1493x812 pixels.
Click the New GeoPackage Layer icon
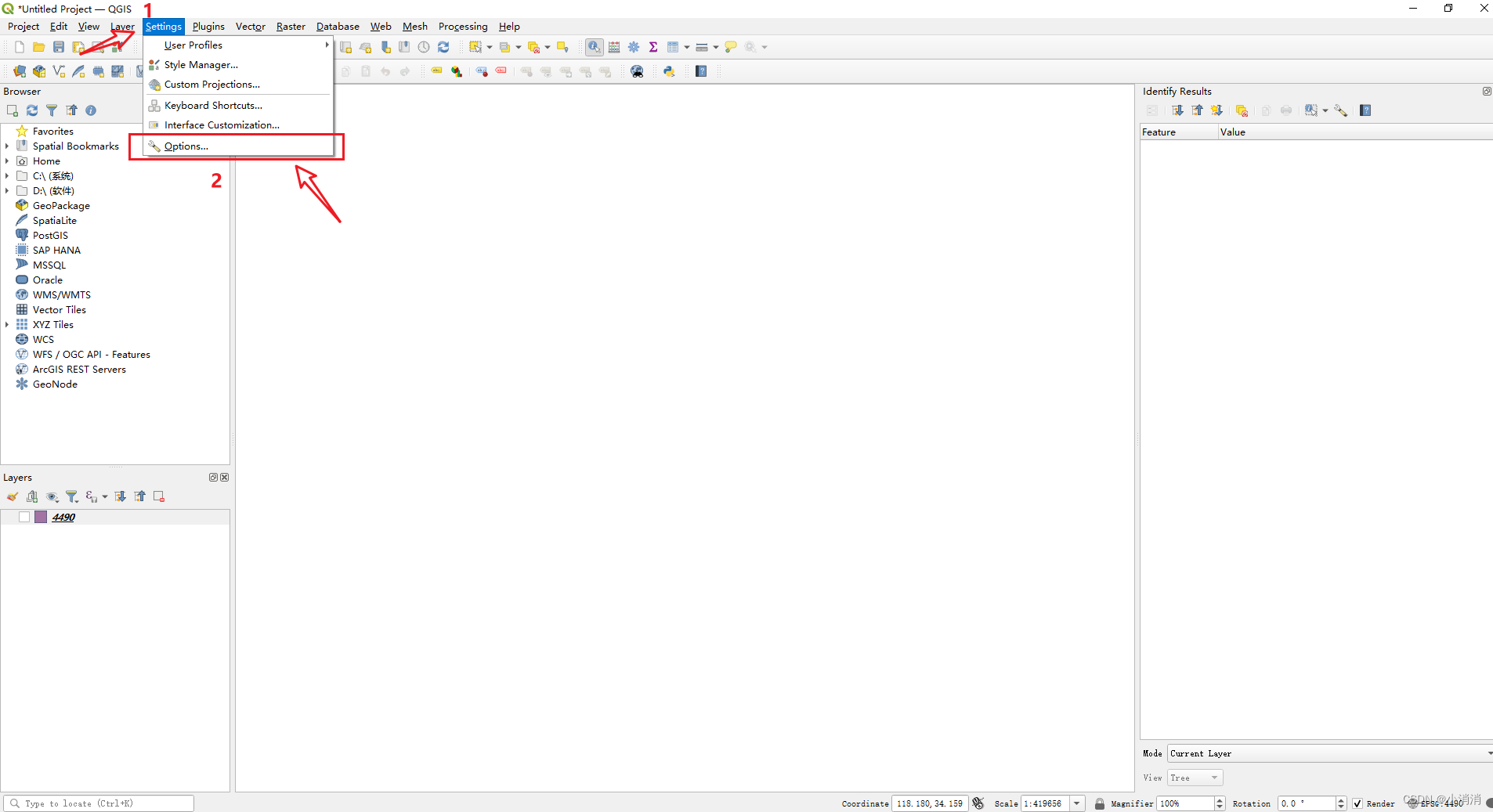(x=39, y=71)
